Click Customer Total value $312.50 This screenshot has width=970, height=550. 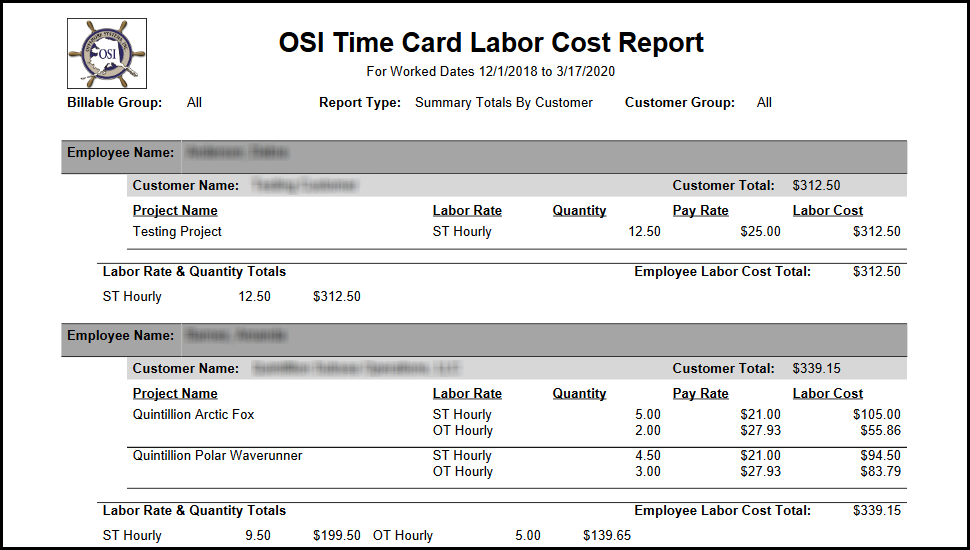817,186
